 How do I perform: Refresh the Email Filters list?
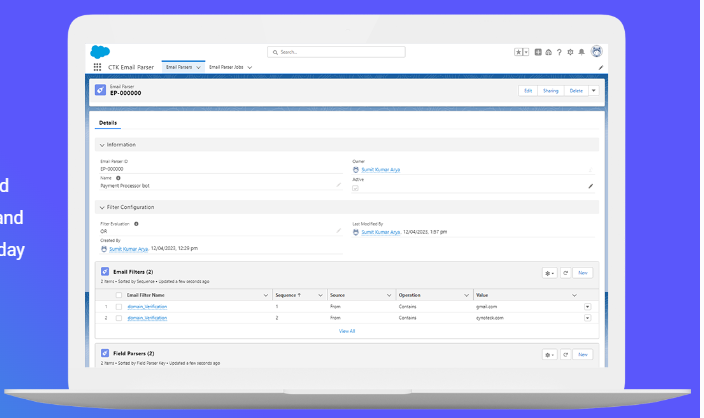click(565, 272)
